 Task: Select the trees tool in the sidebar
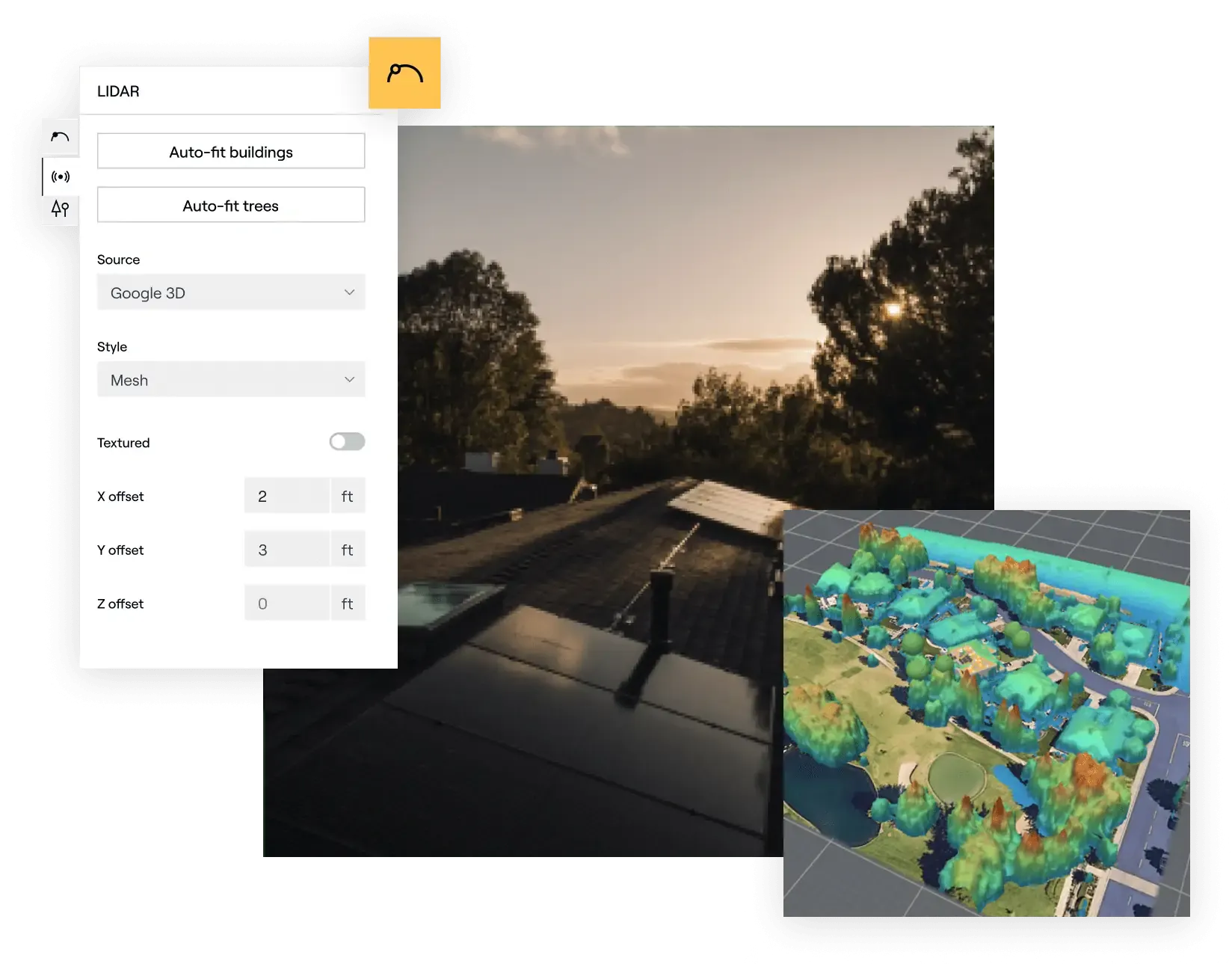60,209
